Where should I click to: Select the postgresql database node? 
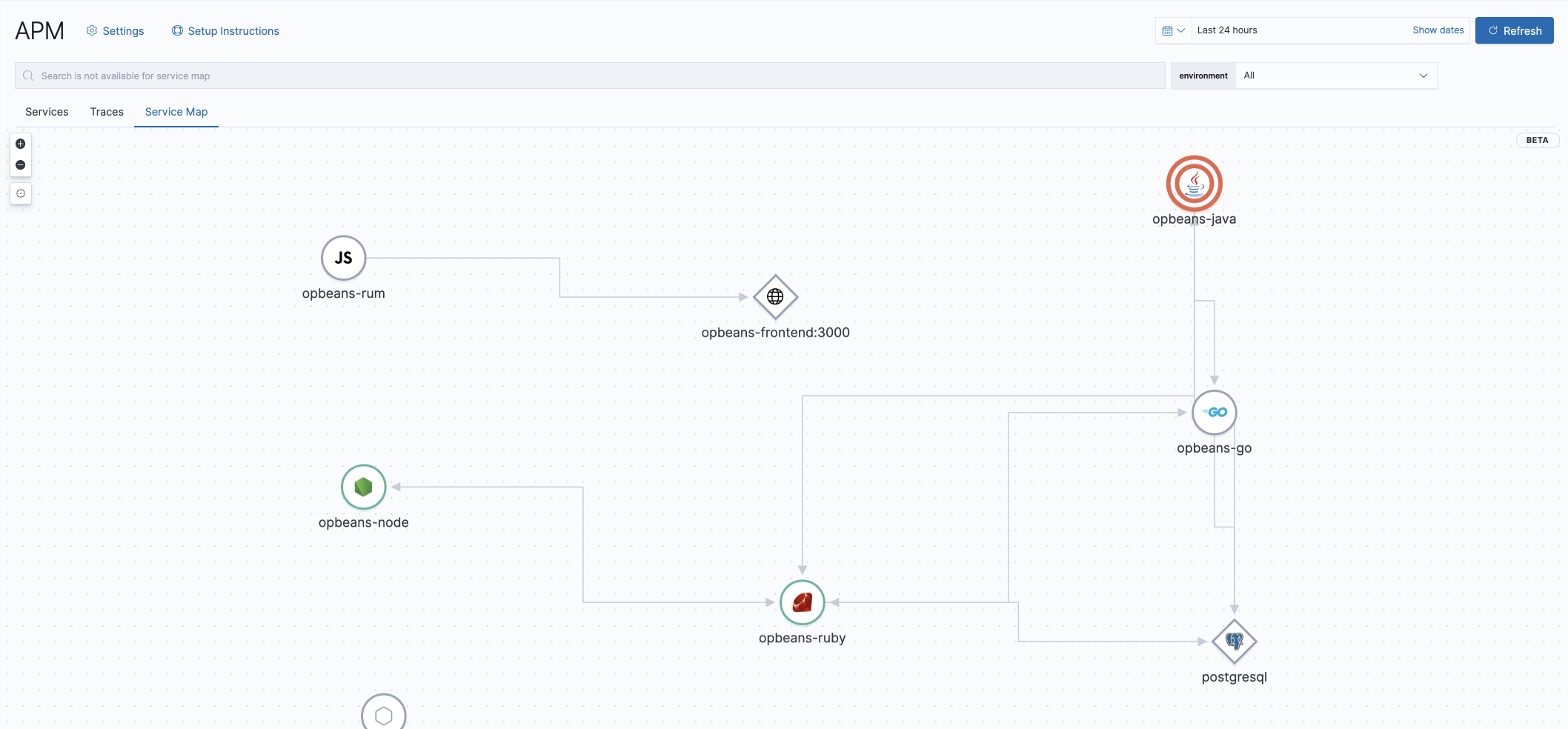pyautogui.click(x=1233, y=642)
